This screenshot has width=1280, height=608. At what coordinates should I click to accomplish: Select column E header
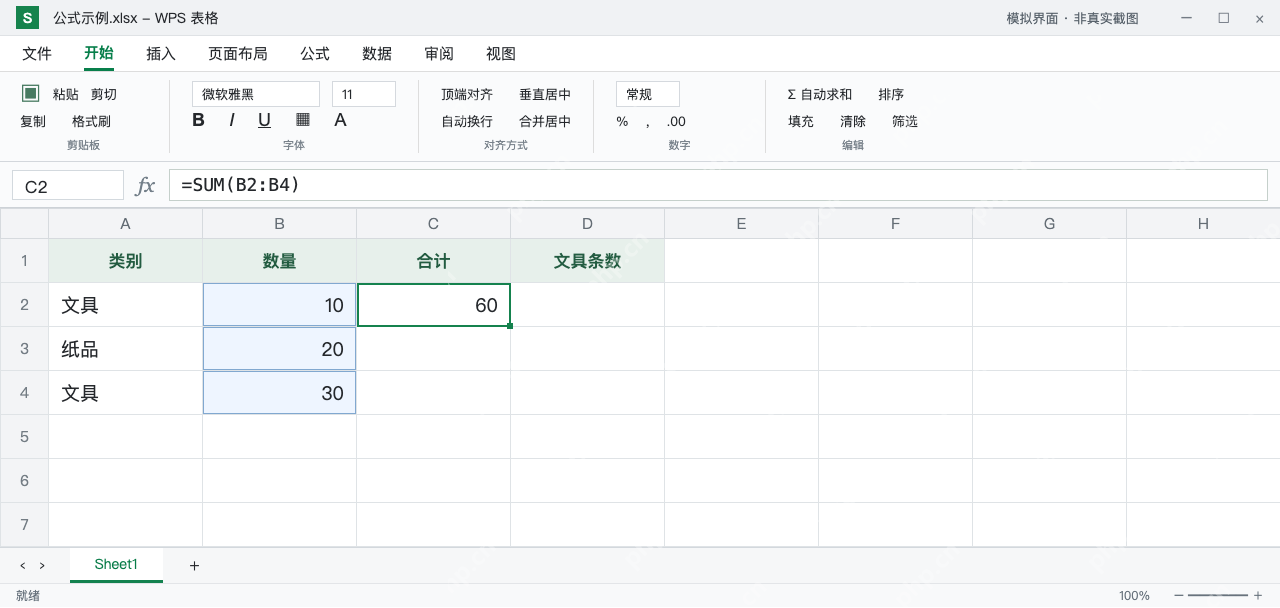pos(742,223)
